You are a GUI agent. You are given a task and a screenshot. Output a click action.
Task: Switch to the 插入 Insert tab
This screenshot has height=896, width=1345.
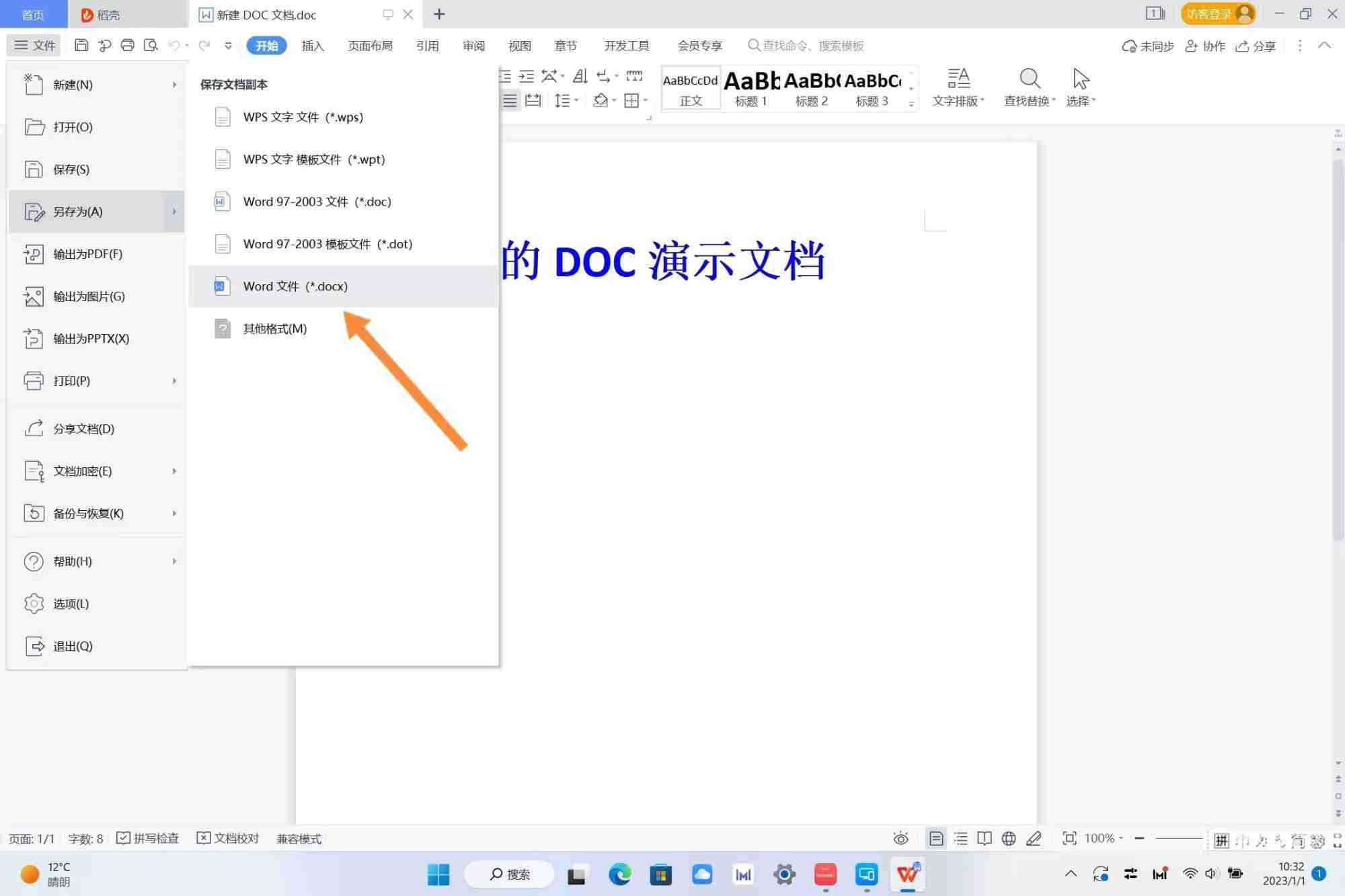coord(313,45)
